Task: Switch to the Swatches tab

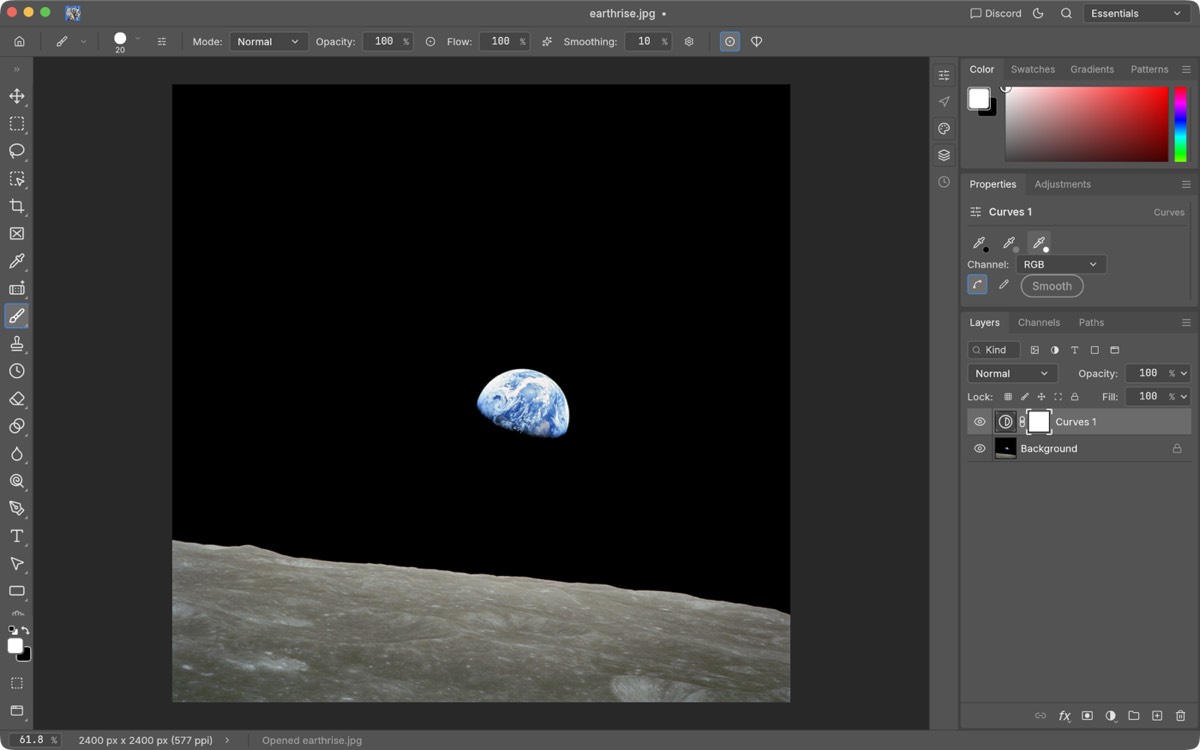Action: [1033, 69]
